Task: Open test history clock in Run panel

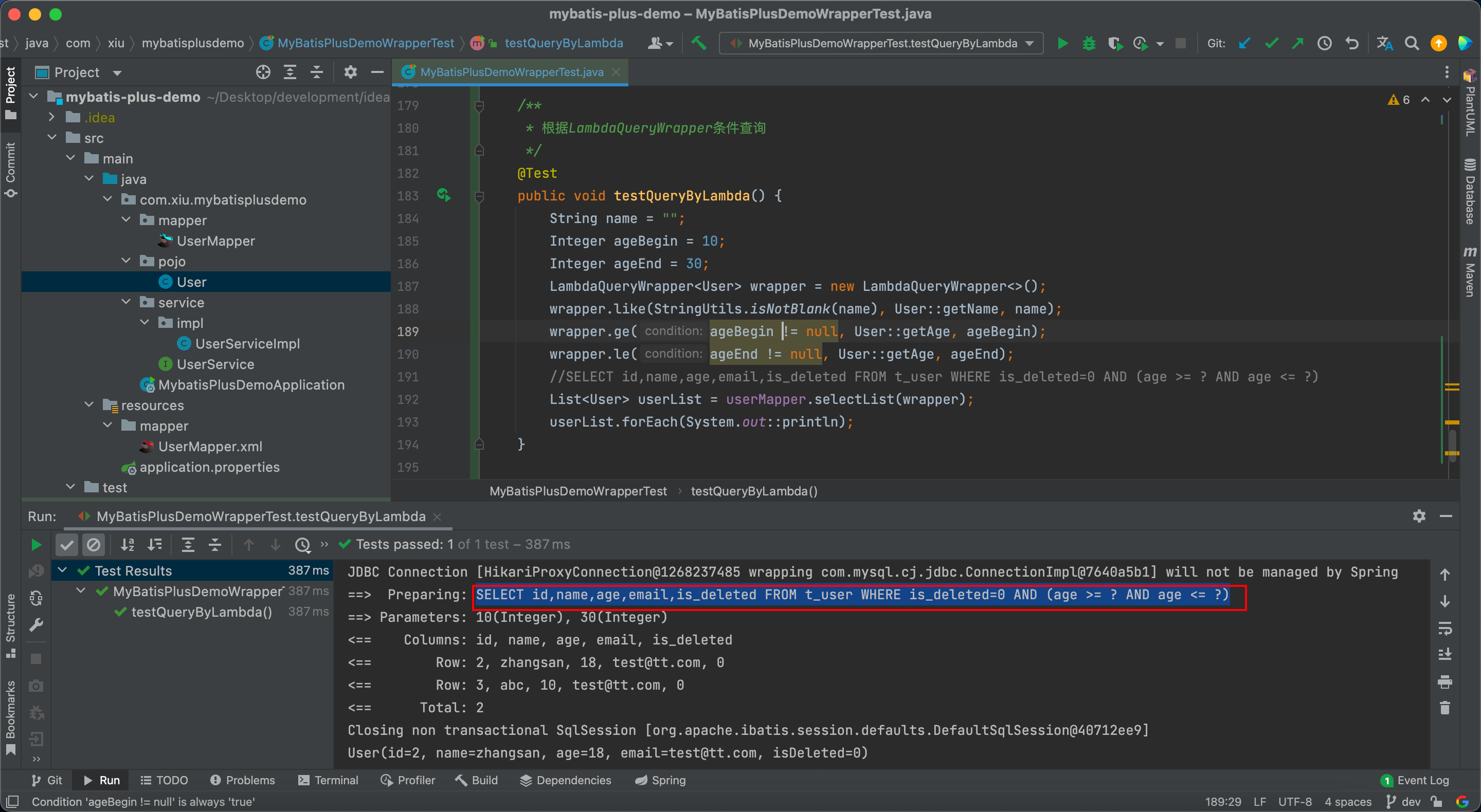Action: (x=302, y=544)
